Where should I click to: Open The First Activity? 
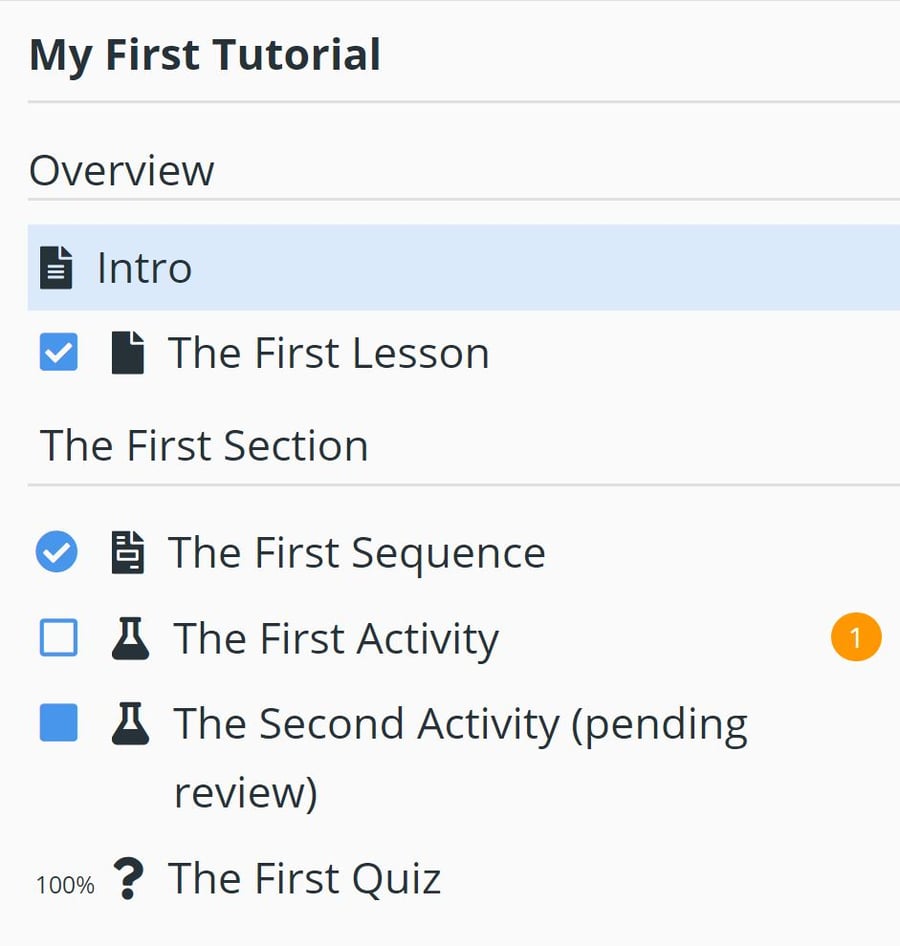pyautogui.click(x=335, y=638)
